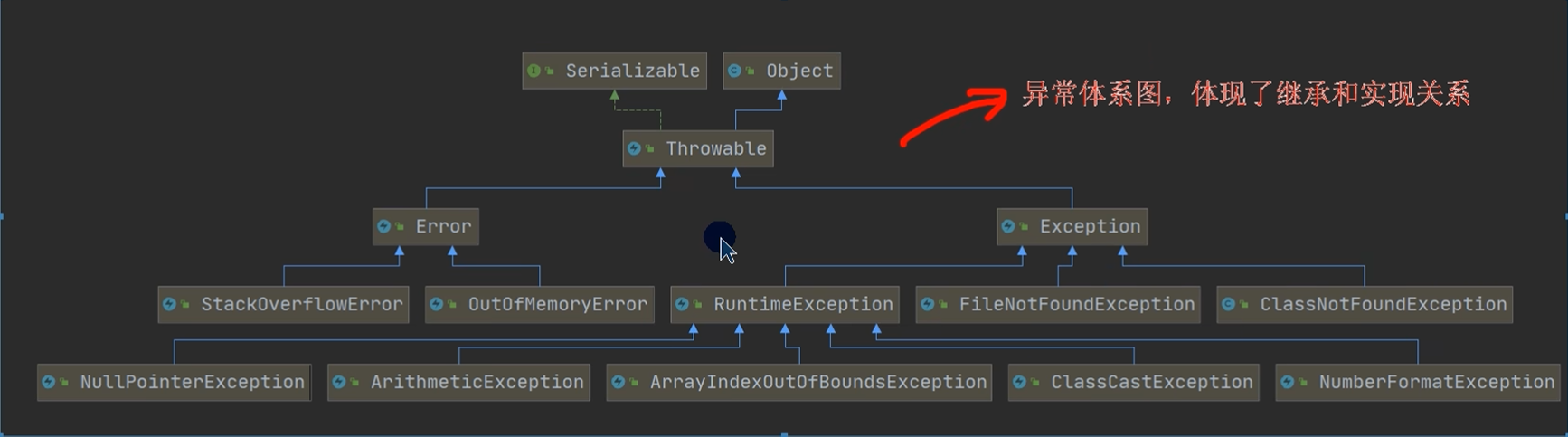Viewport: 1568px width, 437px height.
Task: Click the class icon beside OutOfMemoryError
Action: coord(437,304)
